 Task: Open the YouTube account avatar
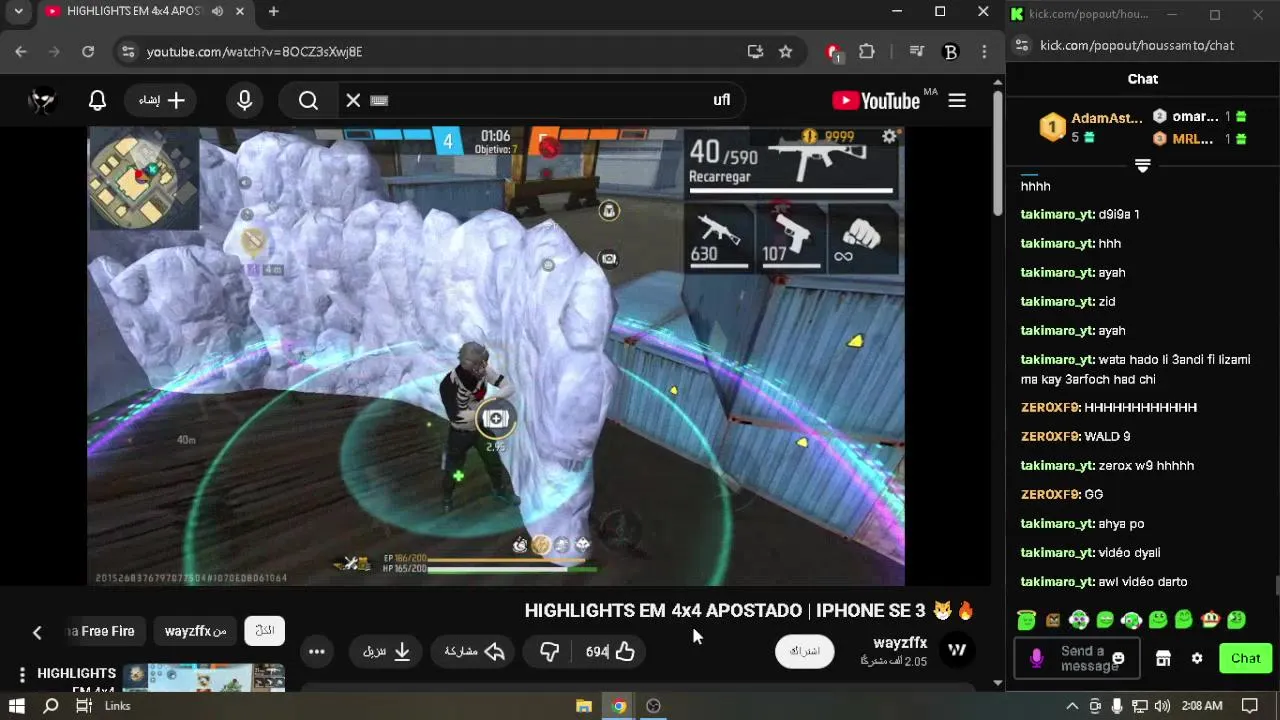click(42, 100)
